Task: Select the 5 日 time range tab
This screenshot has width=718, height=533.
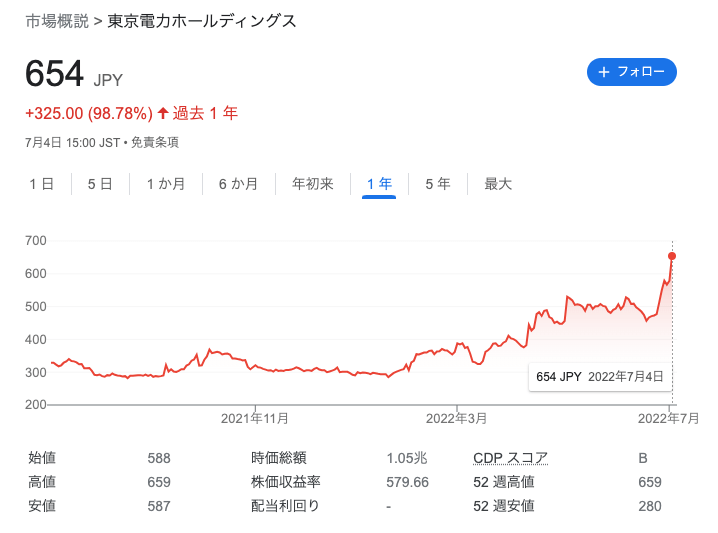Action: pos(100,184)
